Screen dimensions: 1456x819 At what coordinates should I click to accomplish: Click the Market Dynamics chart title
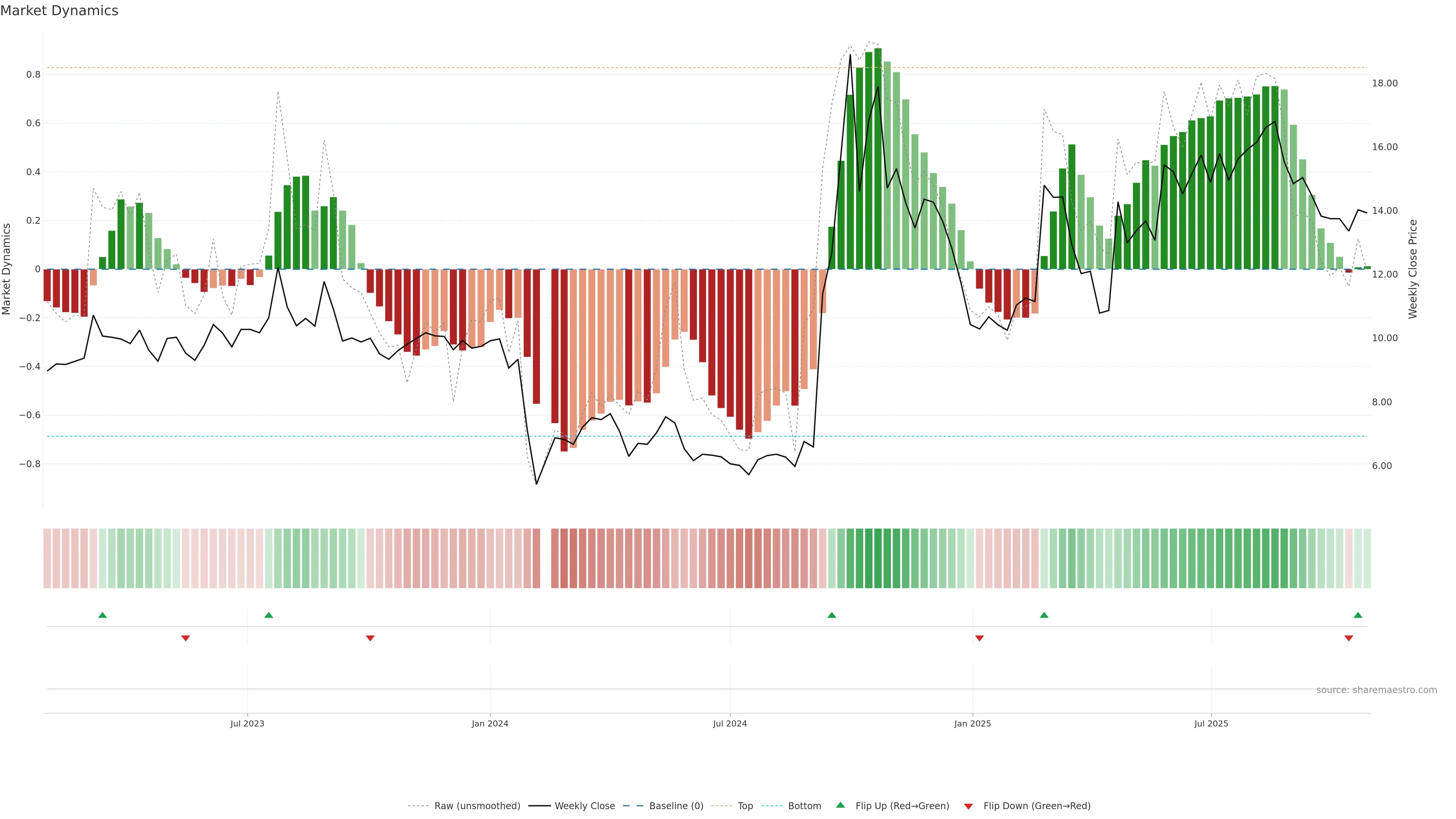(x=60, y=11)
